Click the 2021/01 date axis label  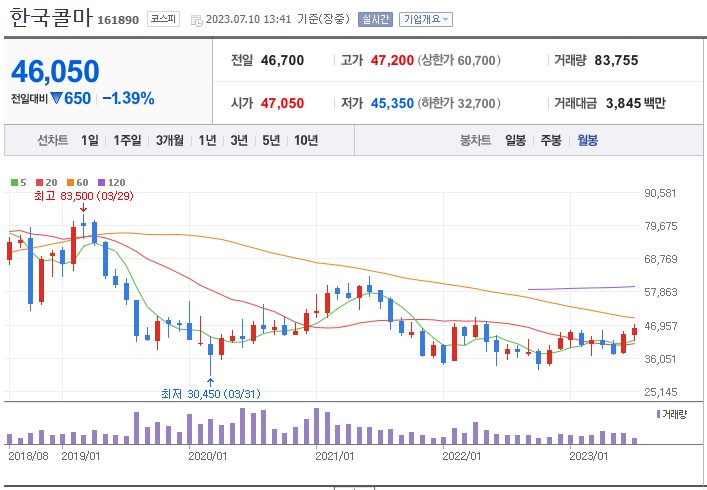[335, 456]
